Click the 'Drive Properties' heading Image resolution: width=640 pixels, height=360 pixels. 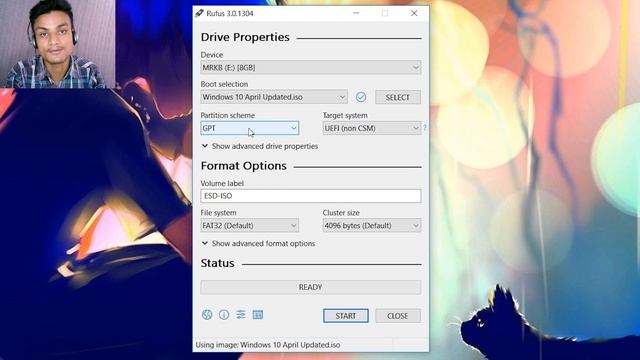coord(245,37)
